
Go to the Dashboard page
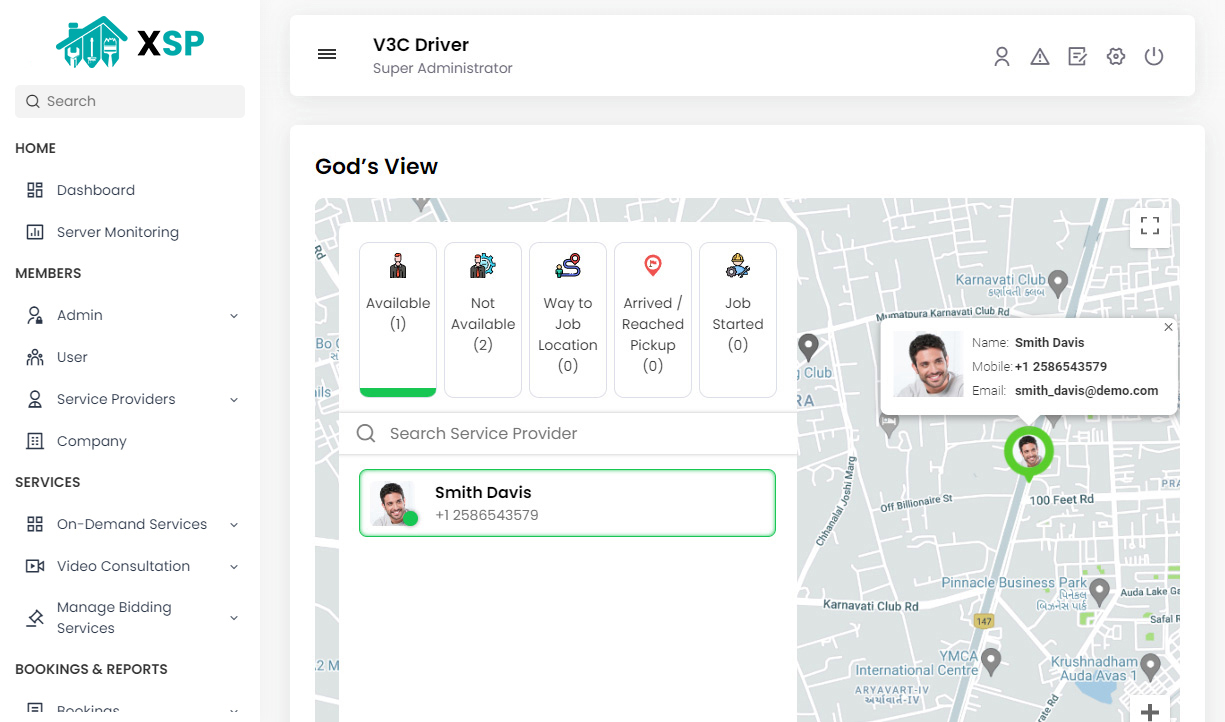point(95,190)
